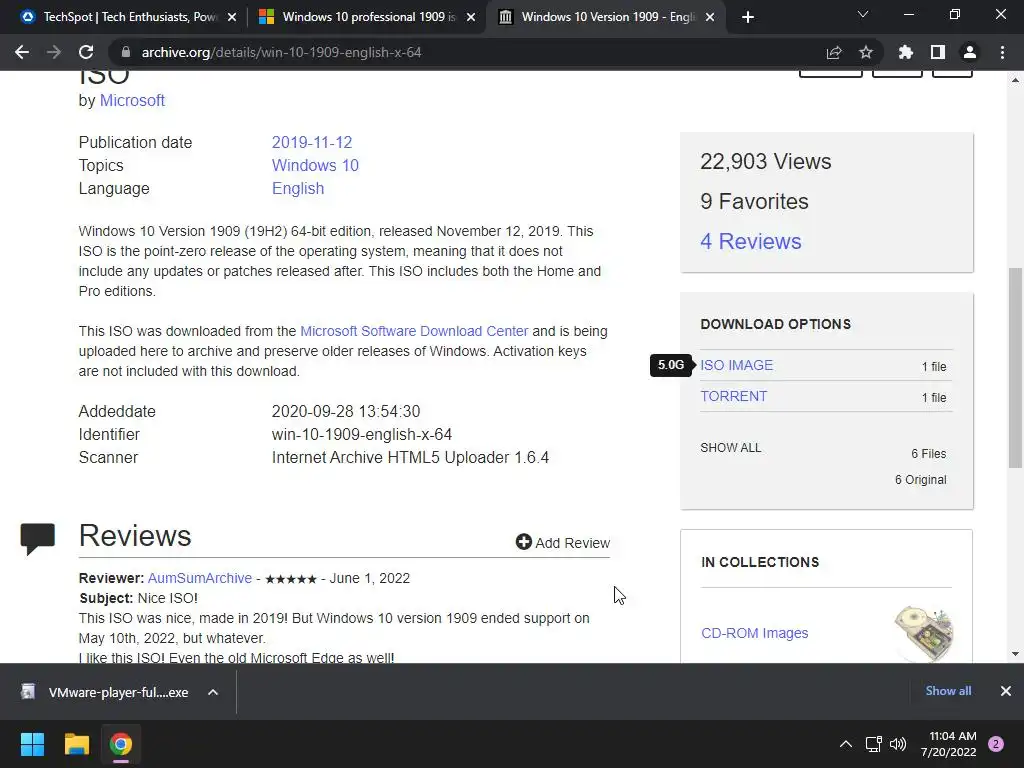Open the Microsoft author link
1024x768 pixels.
click(x=132, y=101)
